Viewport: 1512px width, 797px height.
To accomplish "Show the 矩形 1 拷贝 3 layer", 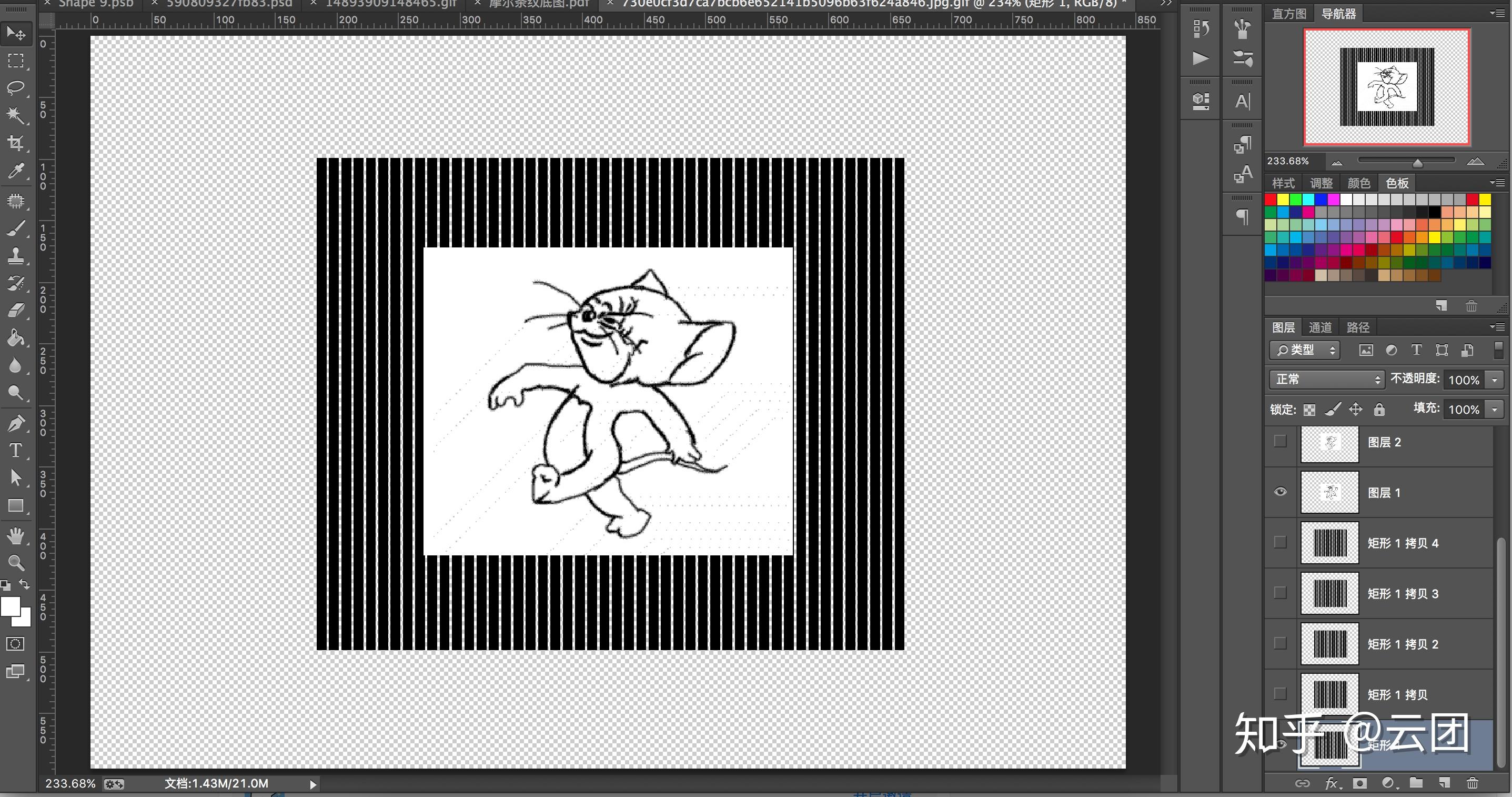I will pos(1280,593).
